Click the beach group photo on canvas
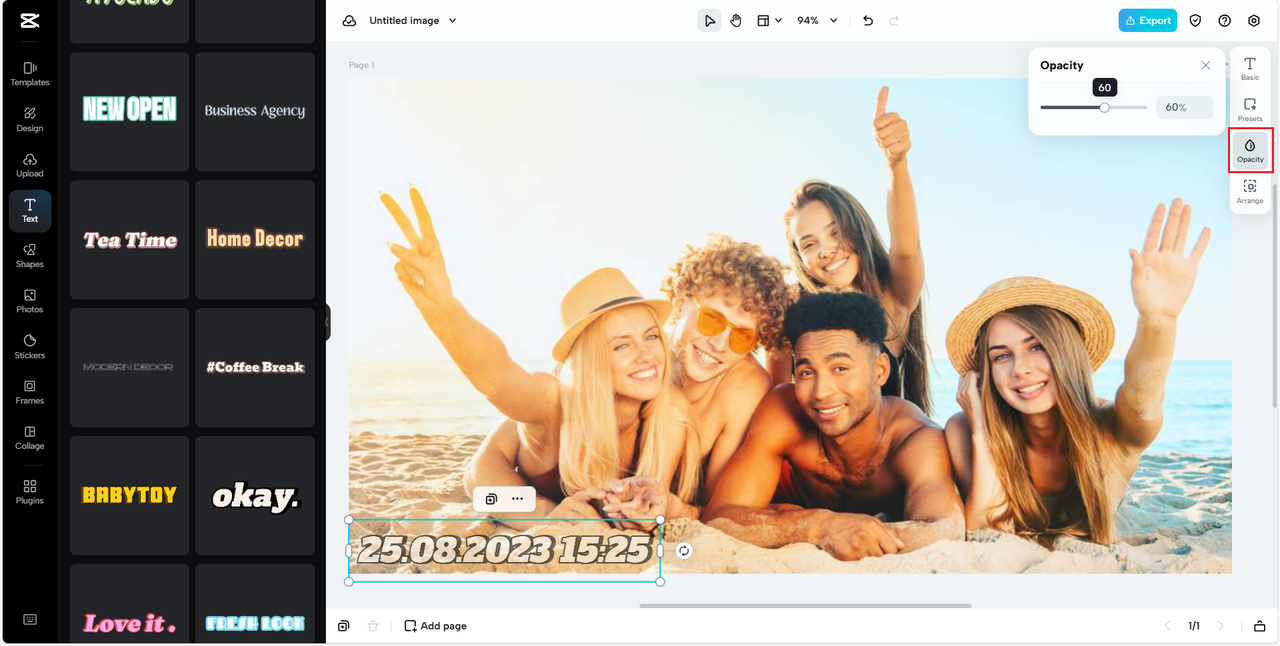The height and width of the screenshot is (646, 1280). point(790,326)
